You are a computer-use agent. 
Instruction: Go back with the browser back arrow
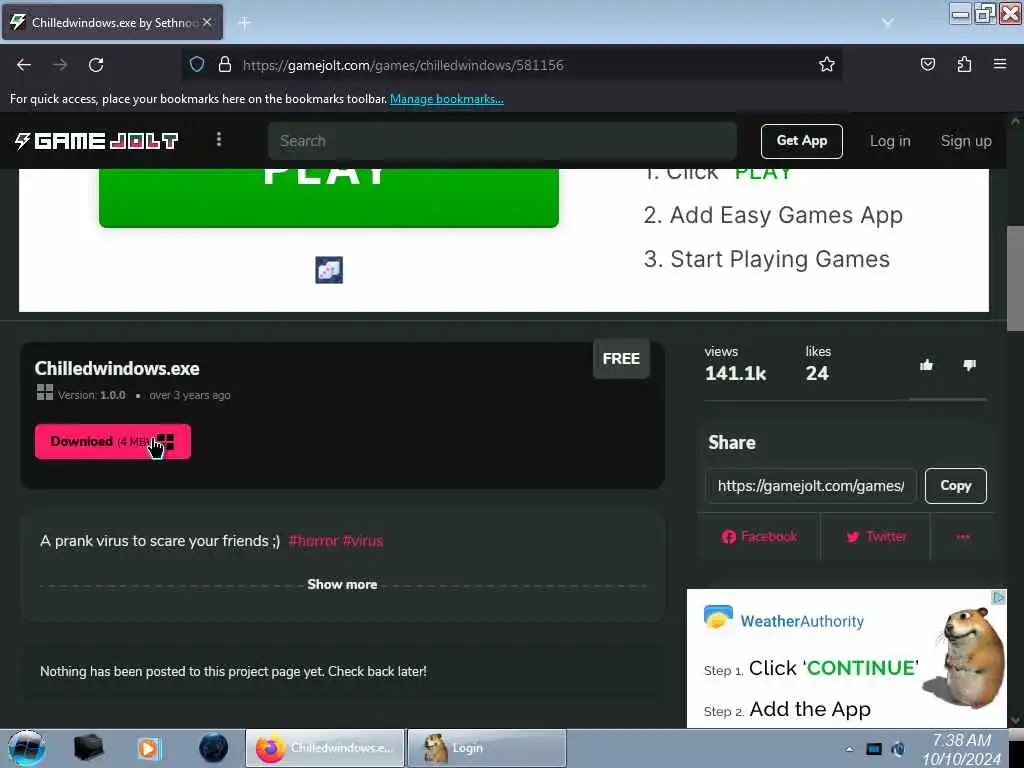pyautogui.click(x=24, y=65)
